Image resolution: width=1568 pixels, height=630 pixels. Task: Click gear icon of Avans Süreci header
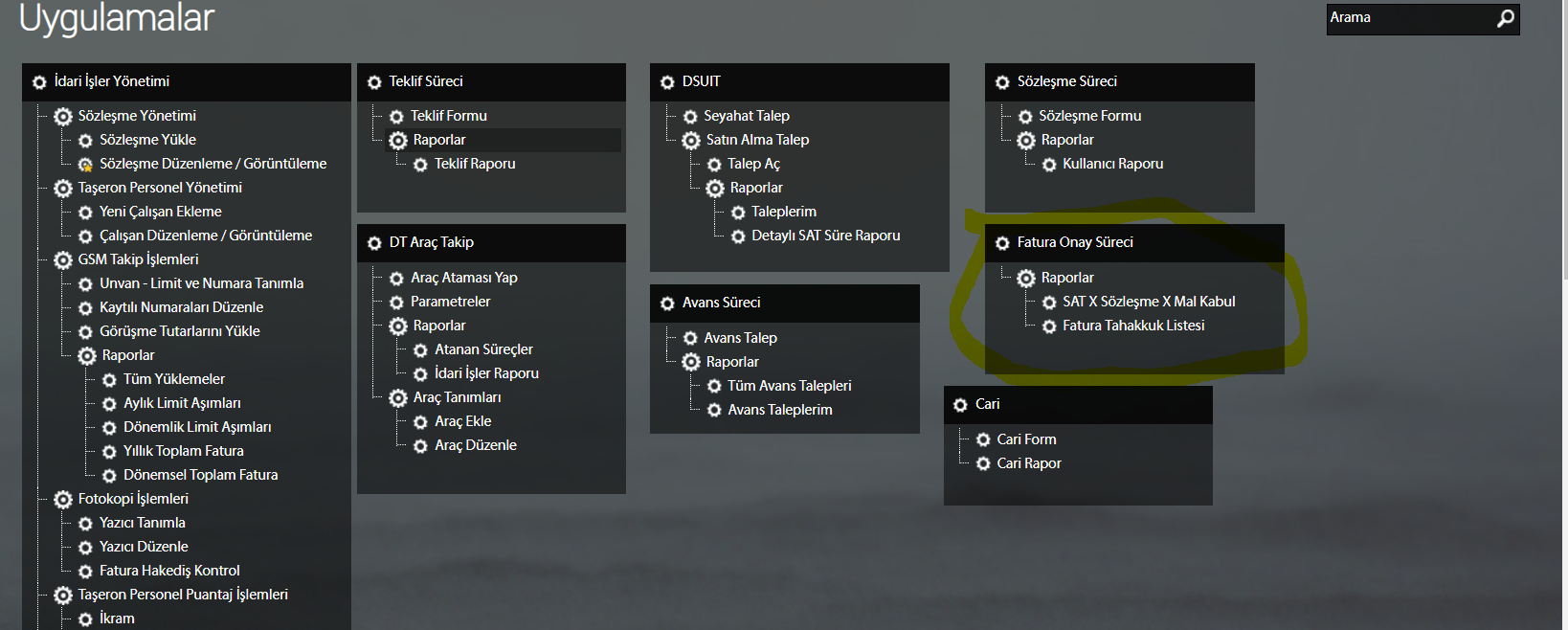tap(667, 304)
